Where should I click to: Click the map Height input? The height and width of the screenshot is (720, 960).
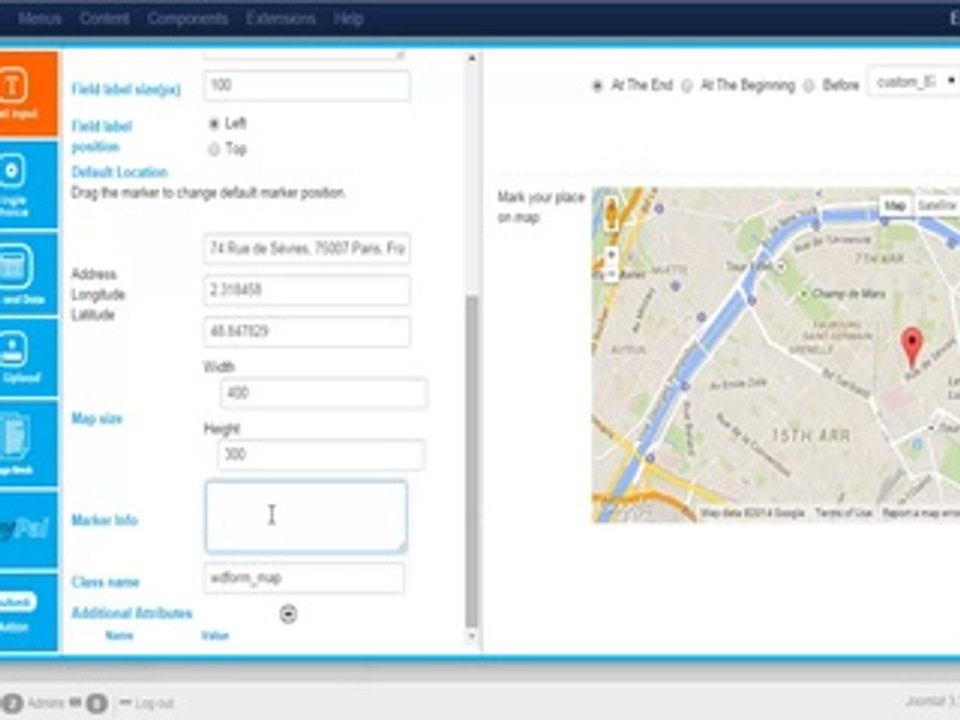[x=321, y=454]
